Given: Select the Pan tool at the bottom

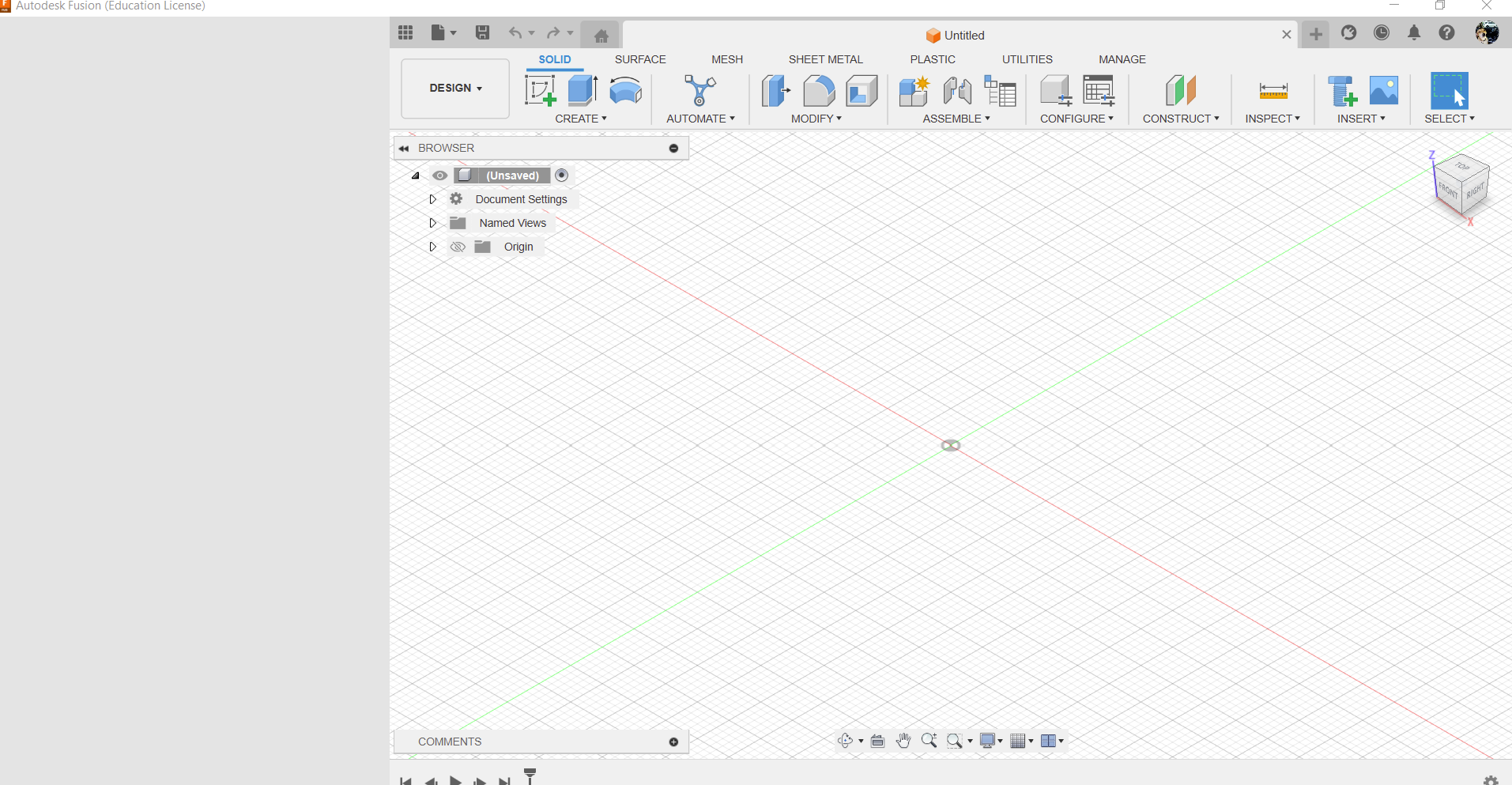Looking at the screenshot, I should pos(903,741).
